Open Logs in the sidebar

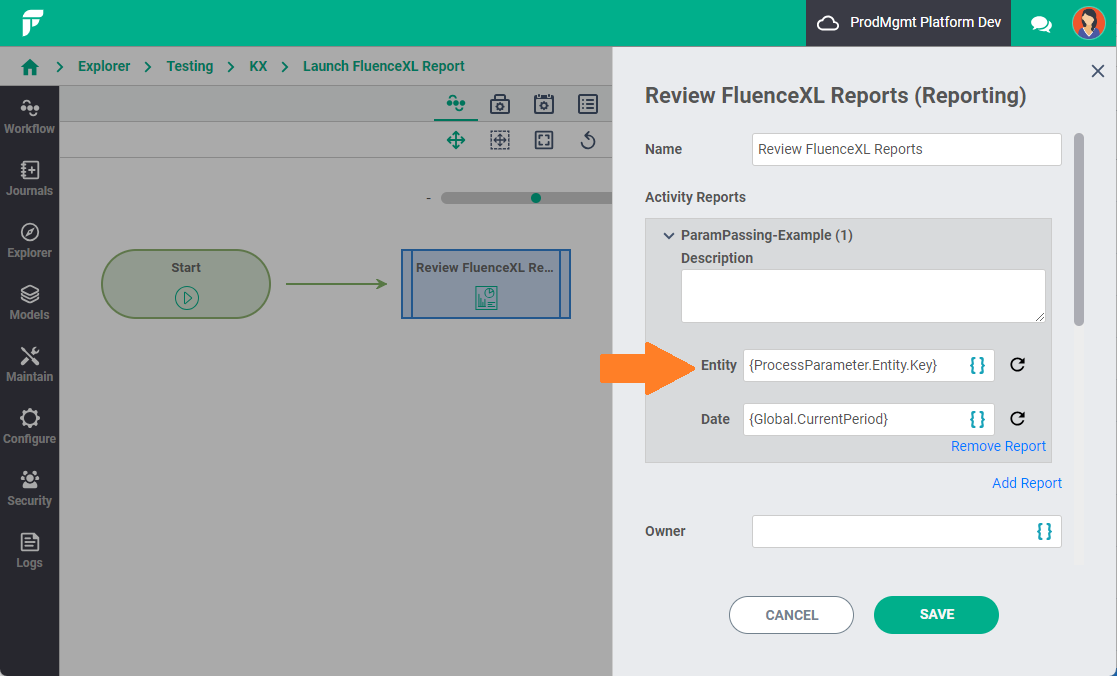coord(29,551)
